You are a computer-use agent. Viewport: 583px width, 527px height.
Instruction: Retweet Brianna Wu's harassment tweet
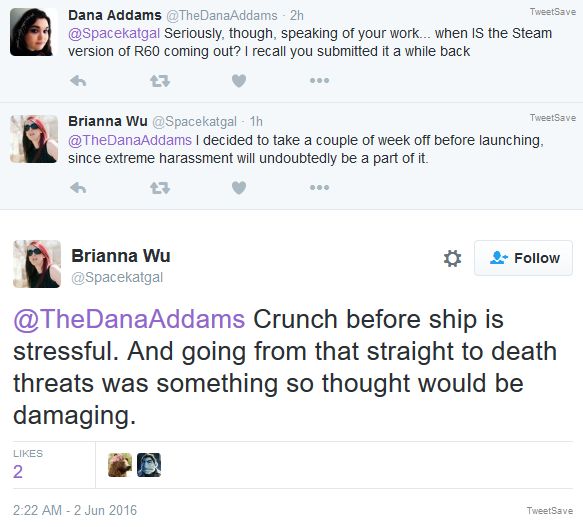click(160, 188)
